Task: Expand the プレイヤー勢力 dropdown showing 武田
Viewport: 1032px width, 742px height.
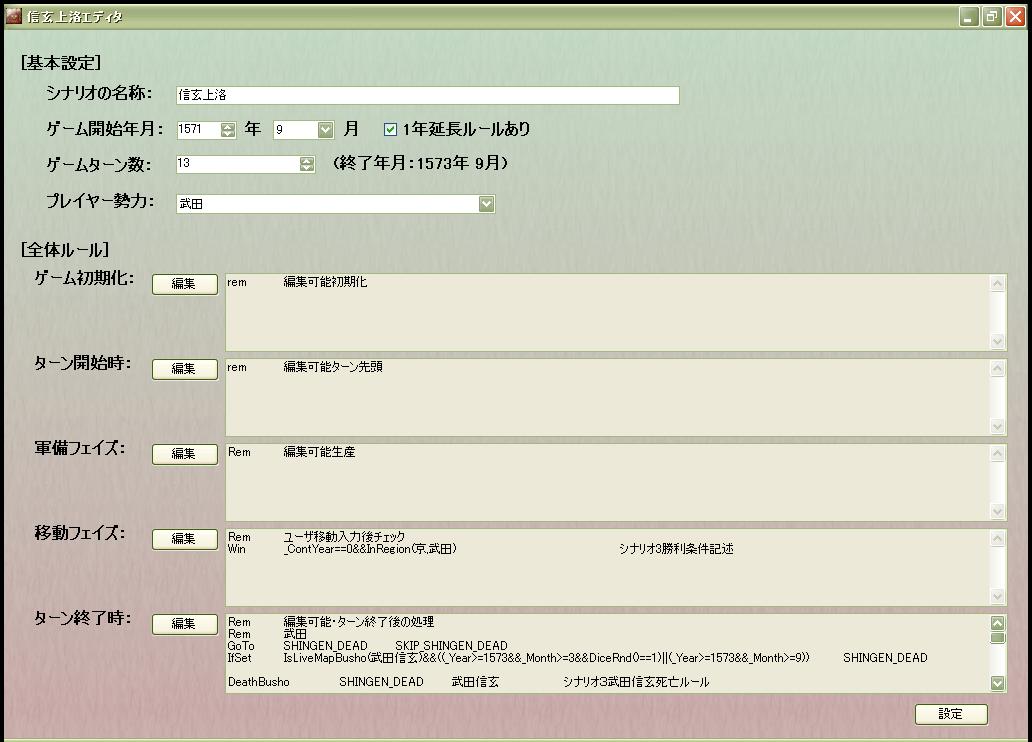Action: pyautogui.click(x=486, y=204)
